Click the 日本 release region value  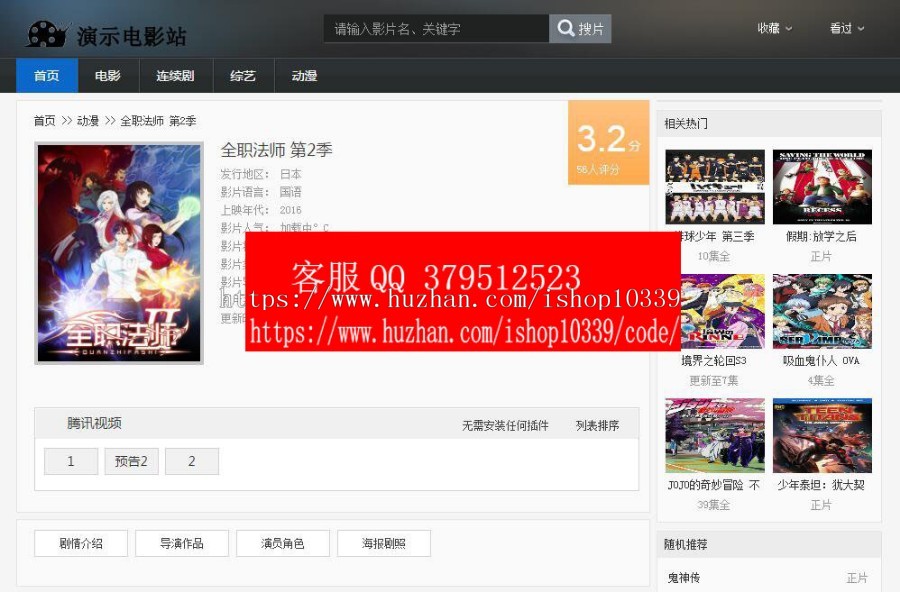[290, 174]
